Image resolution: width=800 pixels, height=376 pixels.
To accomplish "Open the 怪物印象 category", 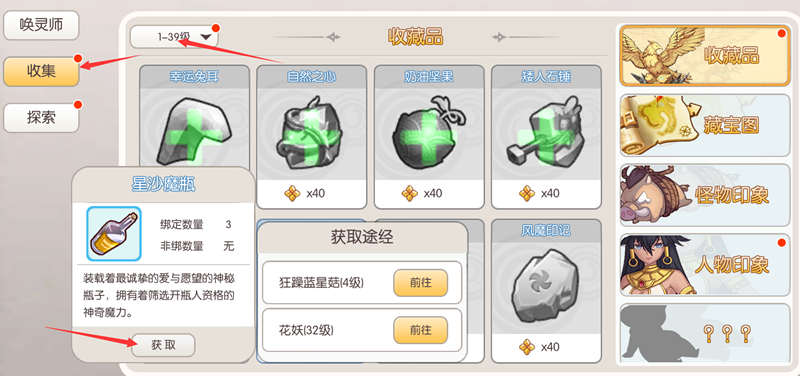I will click(705, 195).
